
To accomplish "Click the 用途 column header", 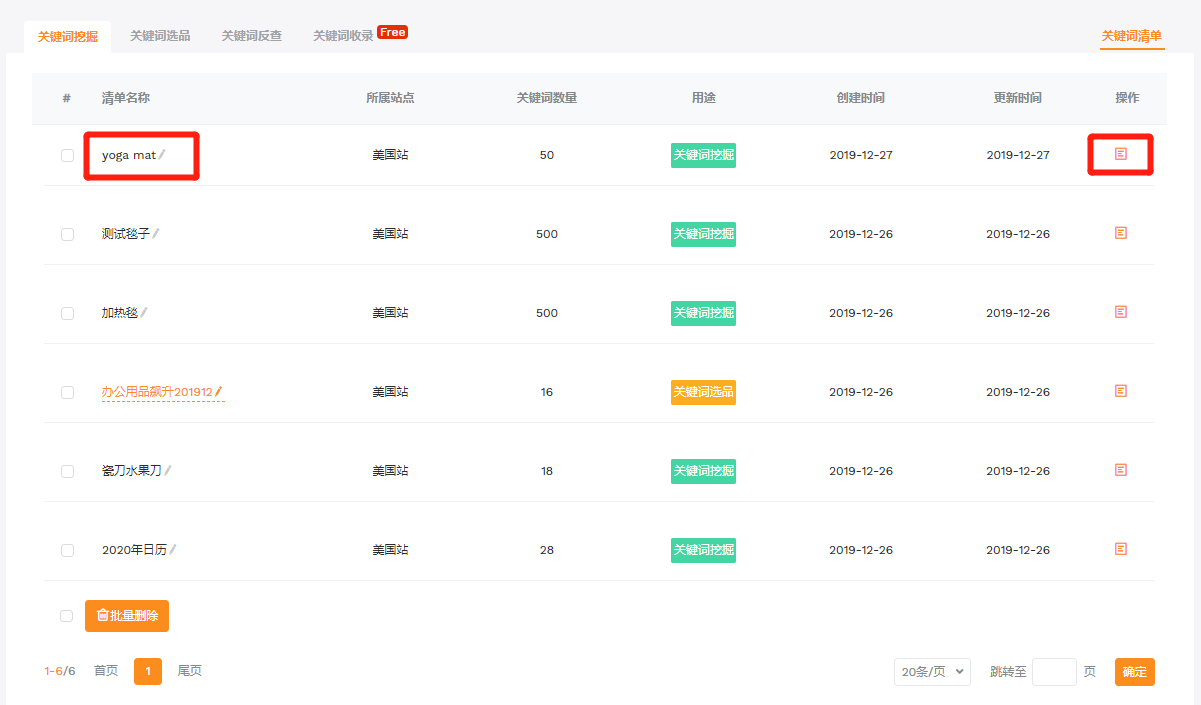I will (x=703, y=98).
